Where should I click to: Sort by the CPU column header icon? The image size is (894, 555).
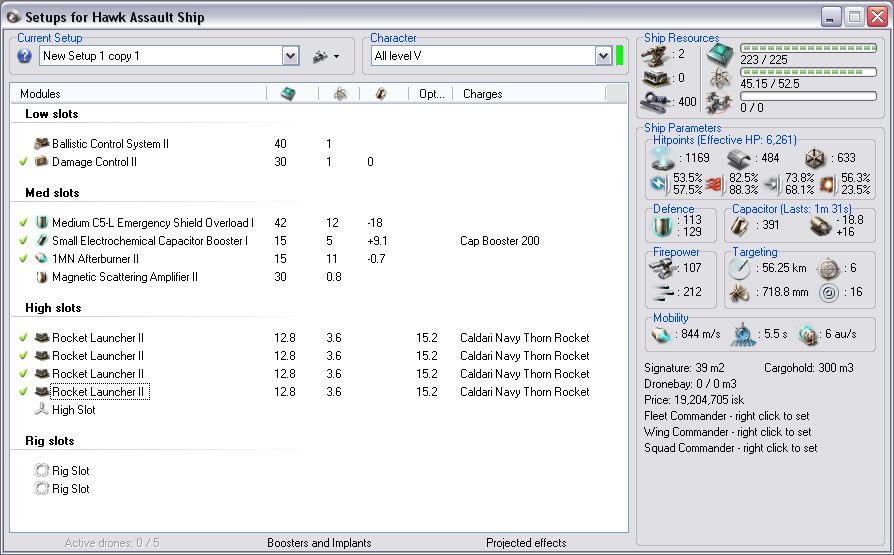coord(340,94)
